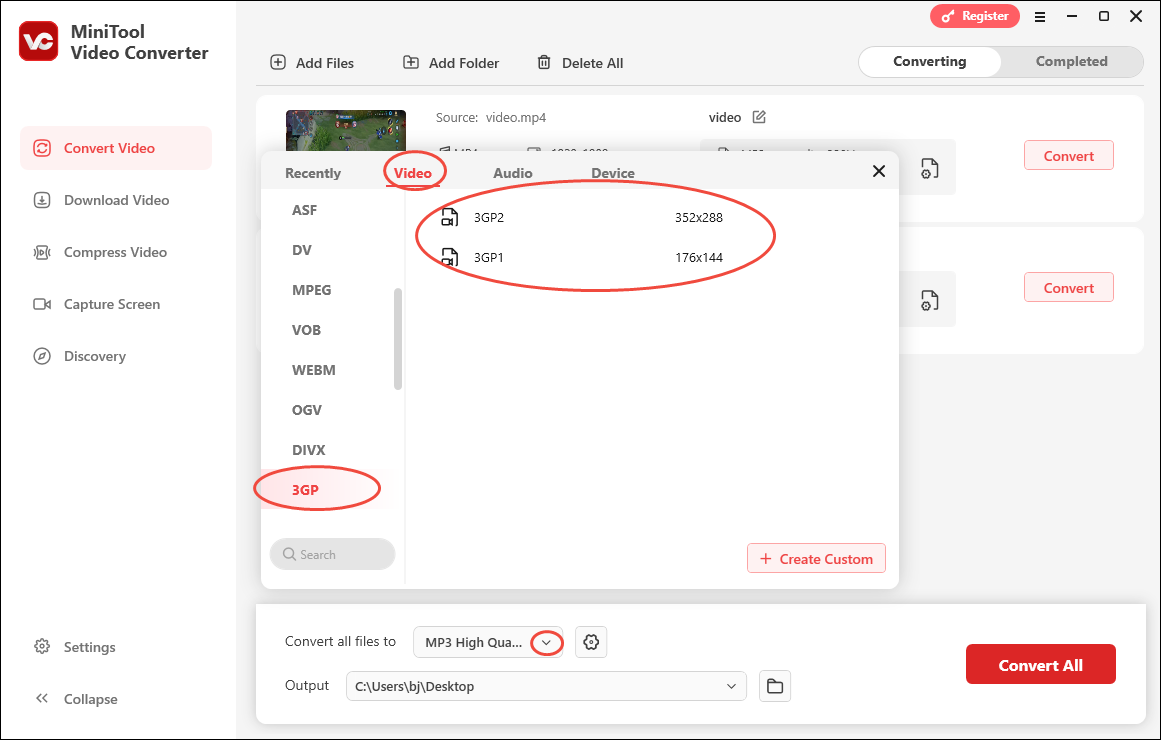Screen dimensions: 1161x740
Task: Open output settings icon for the first file
Action: 929,169
